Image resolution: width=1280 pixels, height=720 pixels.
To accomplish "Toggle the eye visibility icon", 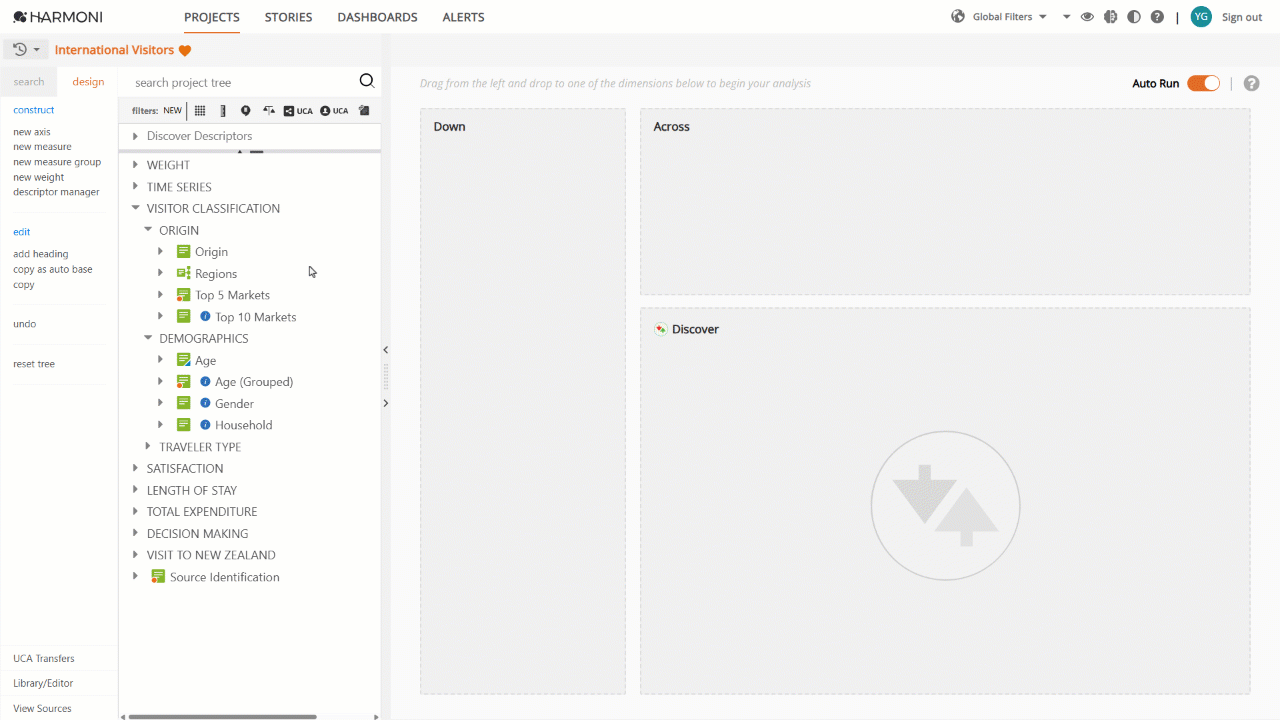I will pos(1087,17).
